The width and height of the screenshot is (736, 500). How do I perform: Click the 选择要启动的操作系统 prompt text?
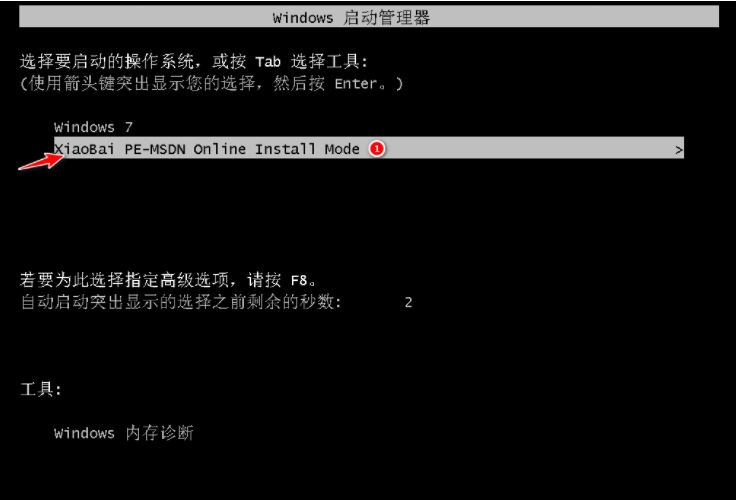click(x=107, y=62)
